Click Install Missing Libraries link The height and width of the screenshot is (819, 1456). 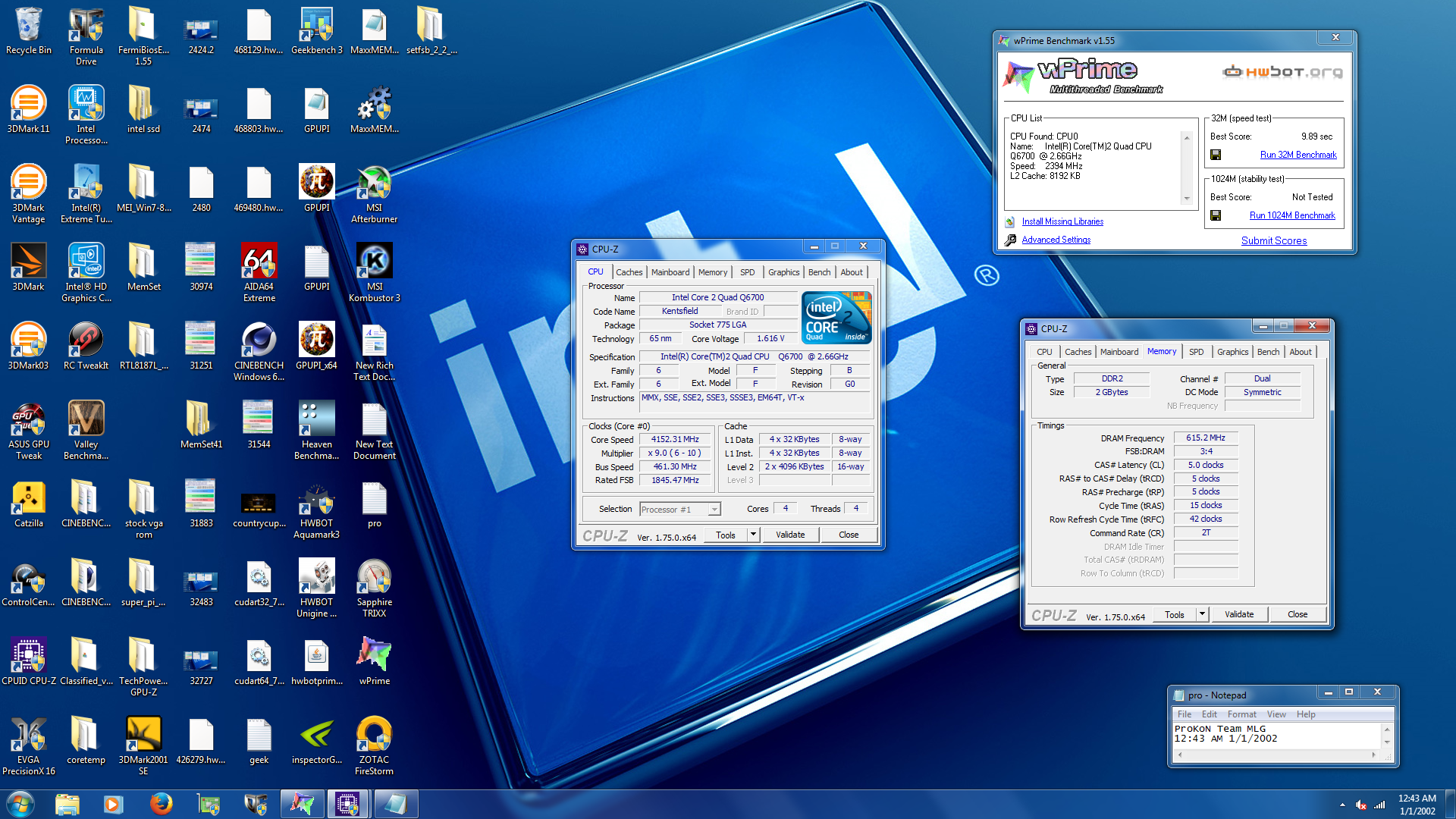(x=1062, y=221)
